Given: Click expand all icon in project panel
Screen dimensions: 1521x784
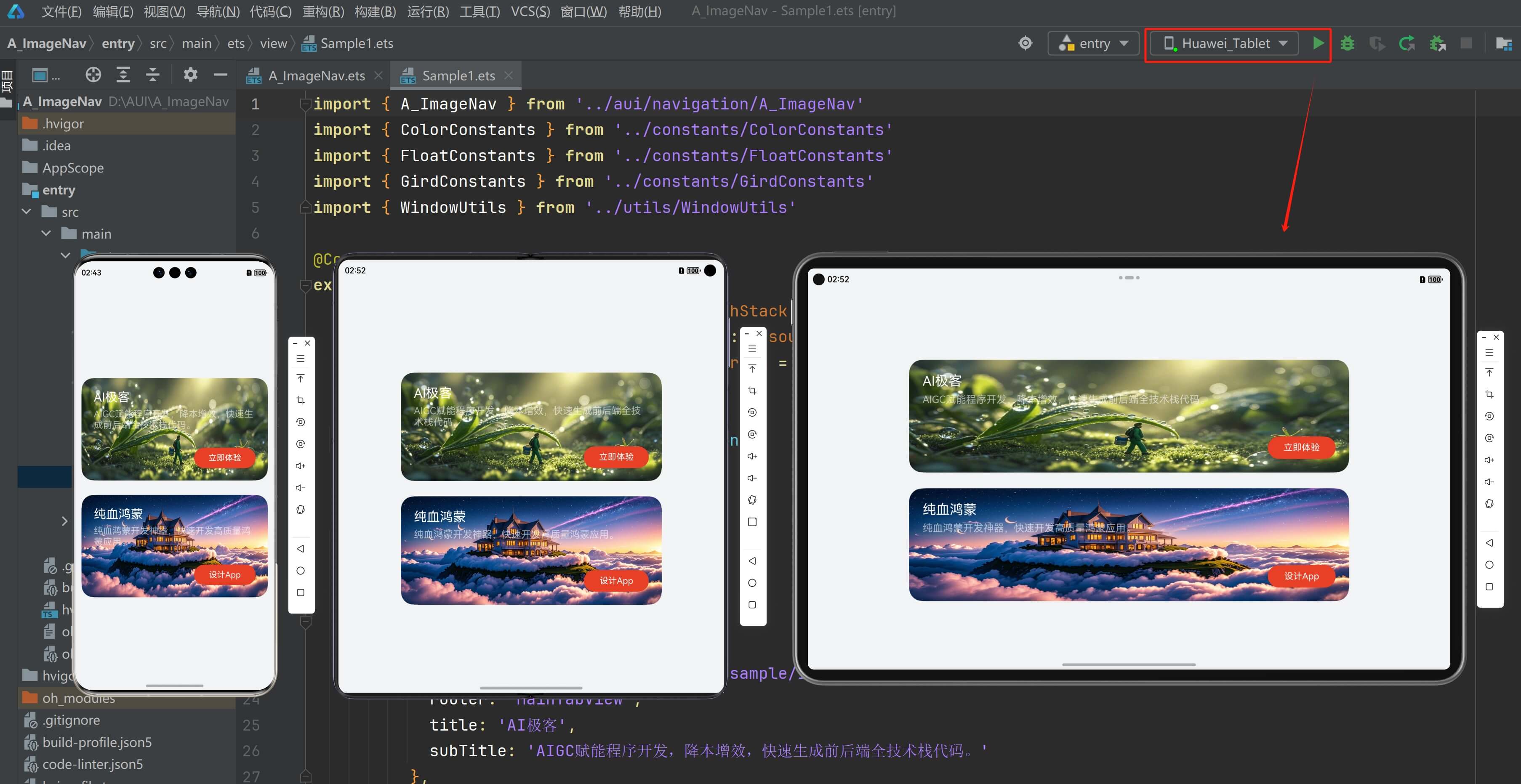Looking at the screenshot, I should pyautogui.click(x=123, y=74).
